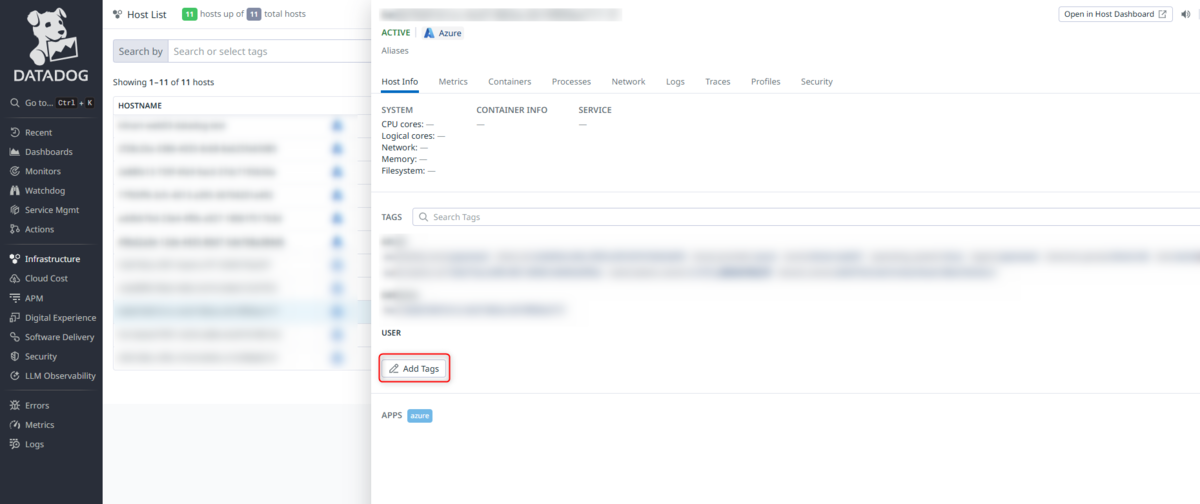Open Monitors in the sidebar
Image resolution: width=1200 pixels, height=504 pixels.
(43, 171)
